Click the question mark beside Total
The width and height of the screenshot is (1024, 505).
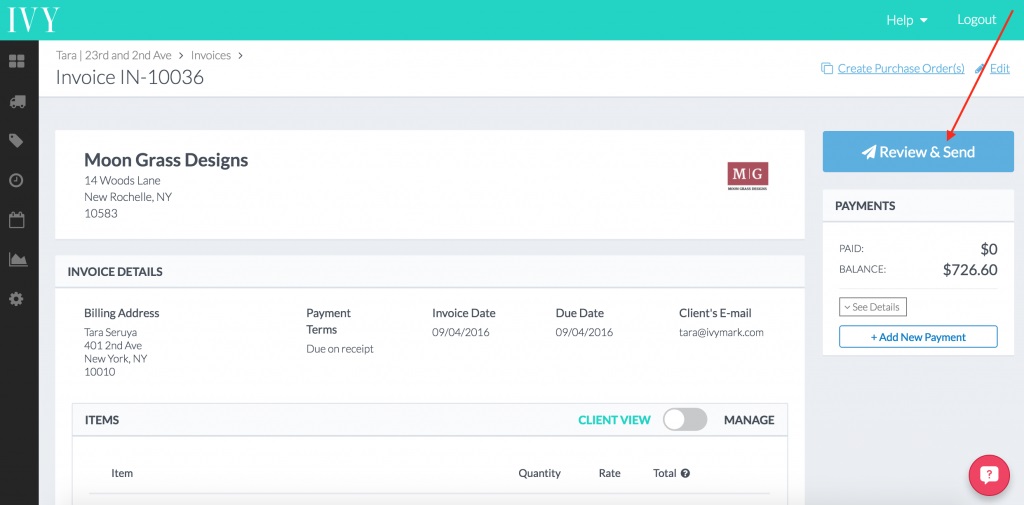(685, 473)
